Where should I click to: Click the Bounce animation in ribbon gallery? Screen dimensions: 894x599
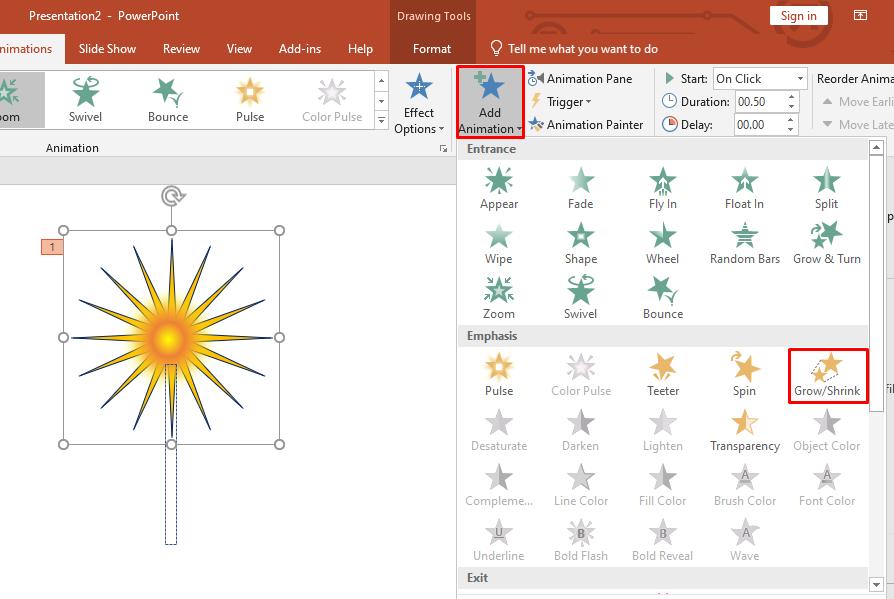click(168, 101)
